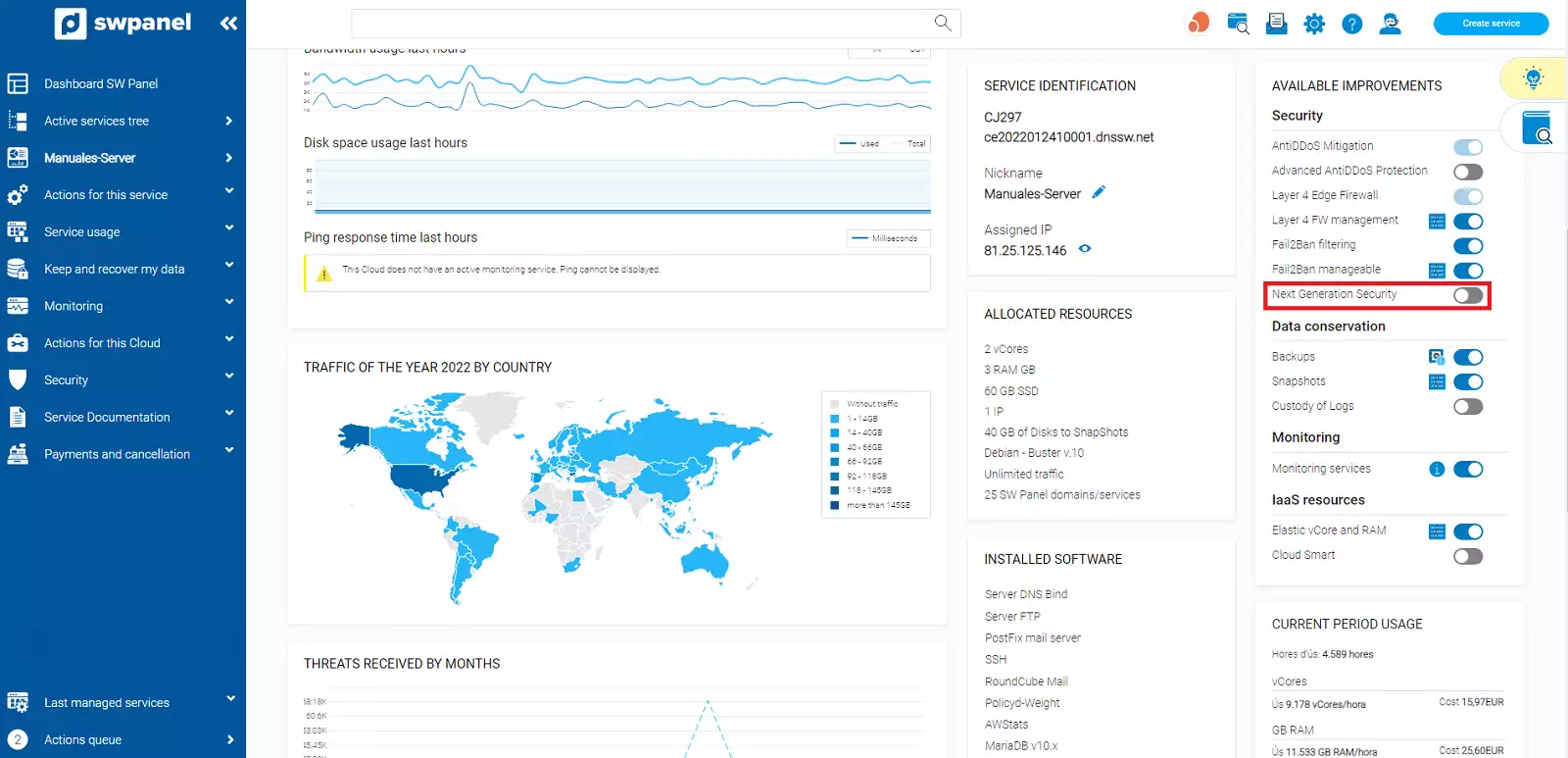Open the user profile icon
1568x758 pixels.
[1390, 24]
